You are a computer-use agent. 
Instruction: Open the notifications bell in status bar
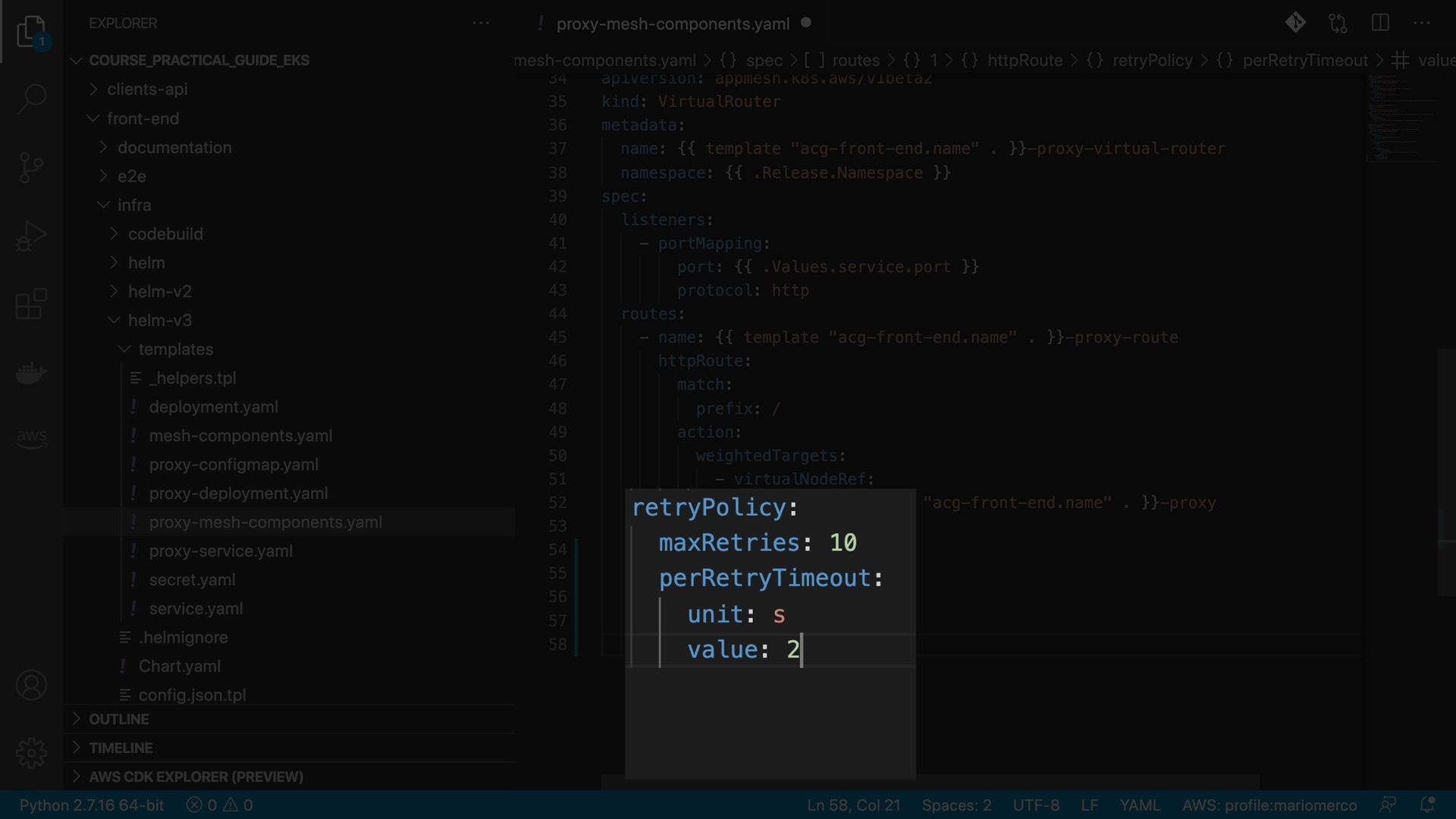click(x=1427, y=805)
